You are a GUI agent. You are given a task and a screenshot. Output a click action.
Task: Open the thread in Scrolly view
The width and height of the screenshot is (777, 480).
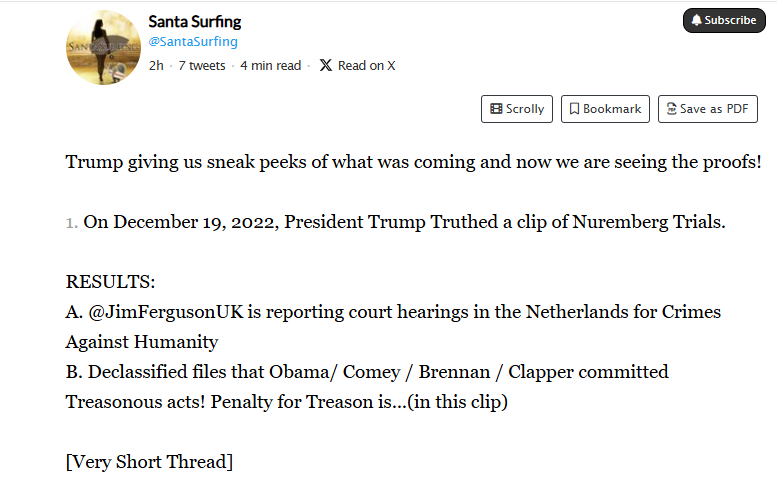pyautogui.click(x=517, y=109)
